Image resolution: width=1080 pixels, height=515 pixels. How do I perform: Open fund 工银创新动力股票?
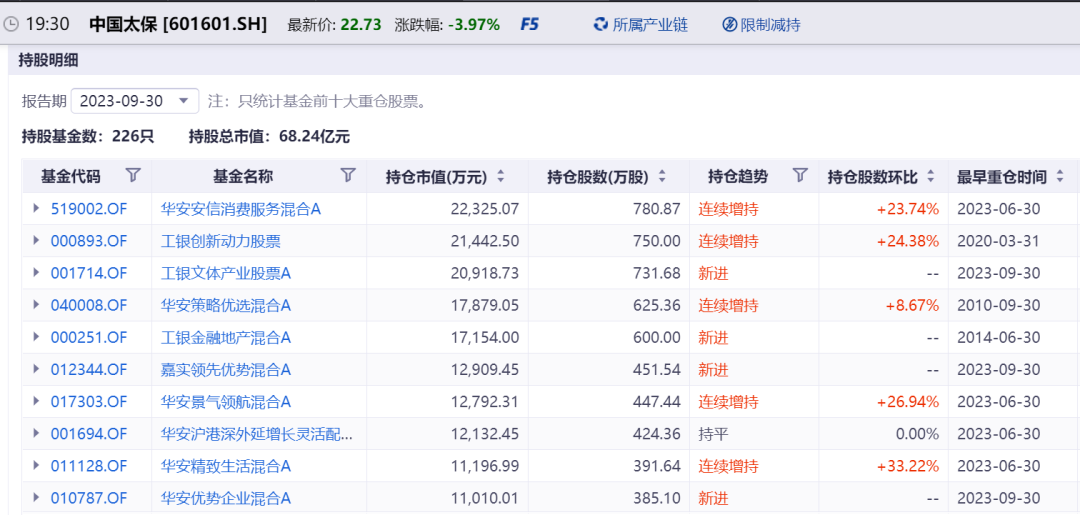click(220, 242)
